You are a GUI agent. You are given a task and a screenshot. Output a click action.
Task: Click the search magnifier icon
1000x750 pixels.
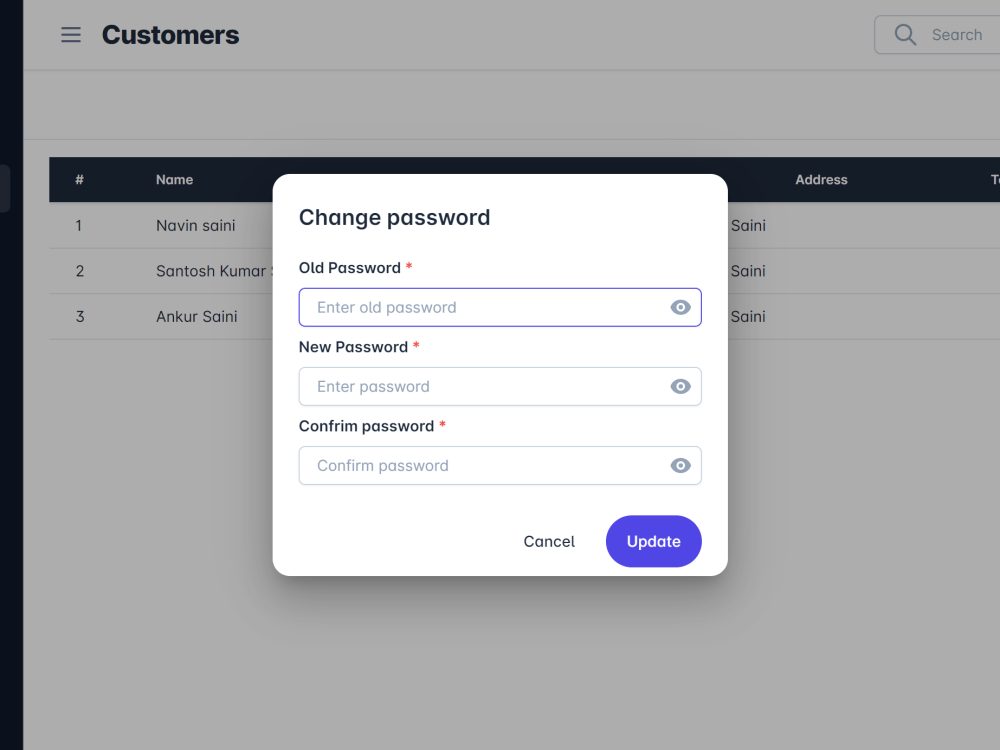click(x=905, y=34)
